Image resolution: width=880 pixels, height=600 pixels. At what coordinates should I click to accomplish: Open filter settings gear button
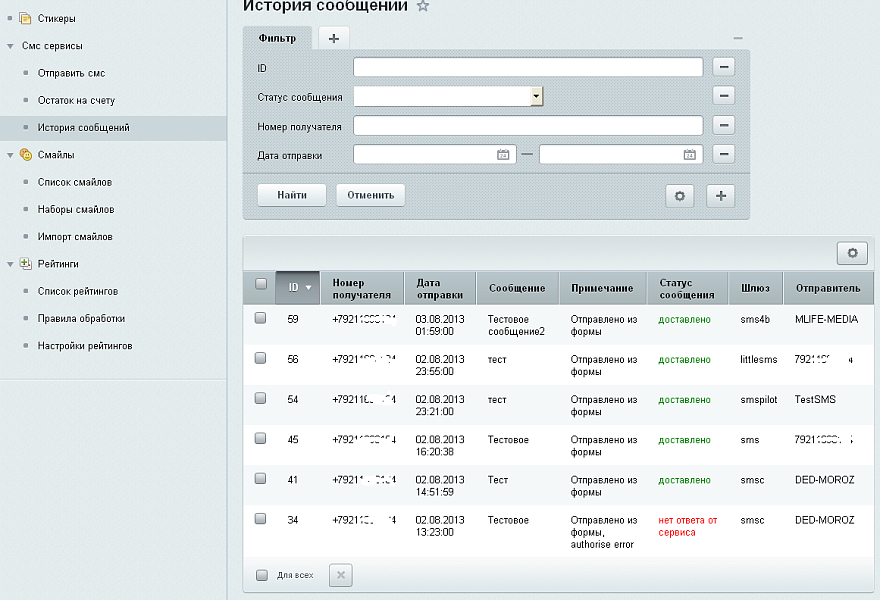click(680, 196)
